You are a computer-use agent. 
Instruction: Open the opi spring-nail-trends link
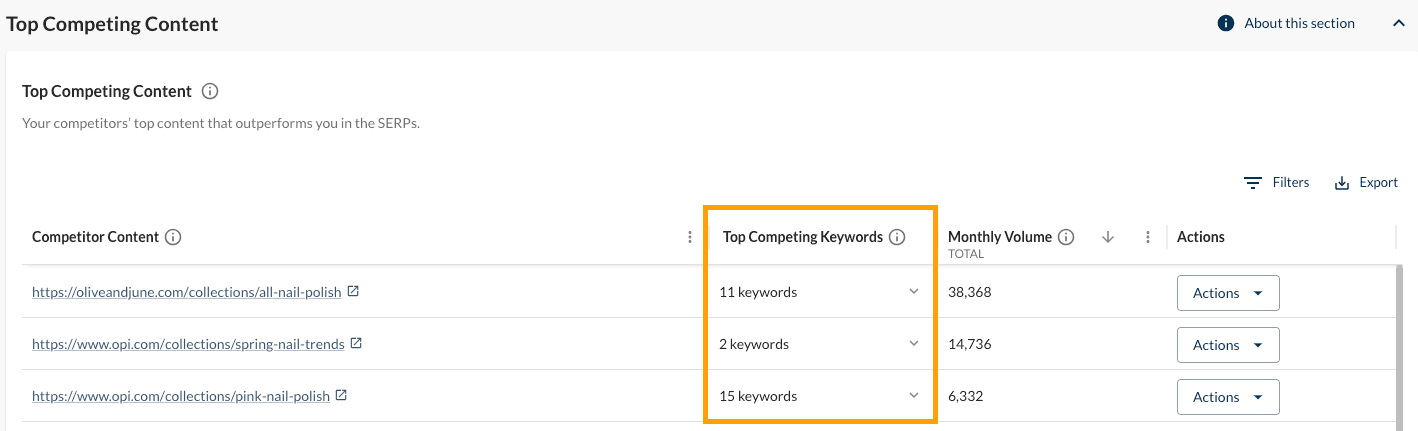188,344
